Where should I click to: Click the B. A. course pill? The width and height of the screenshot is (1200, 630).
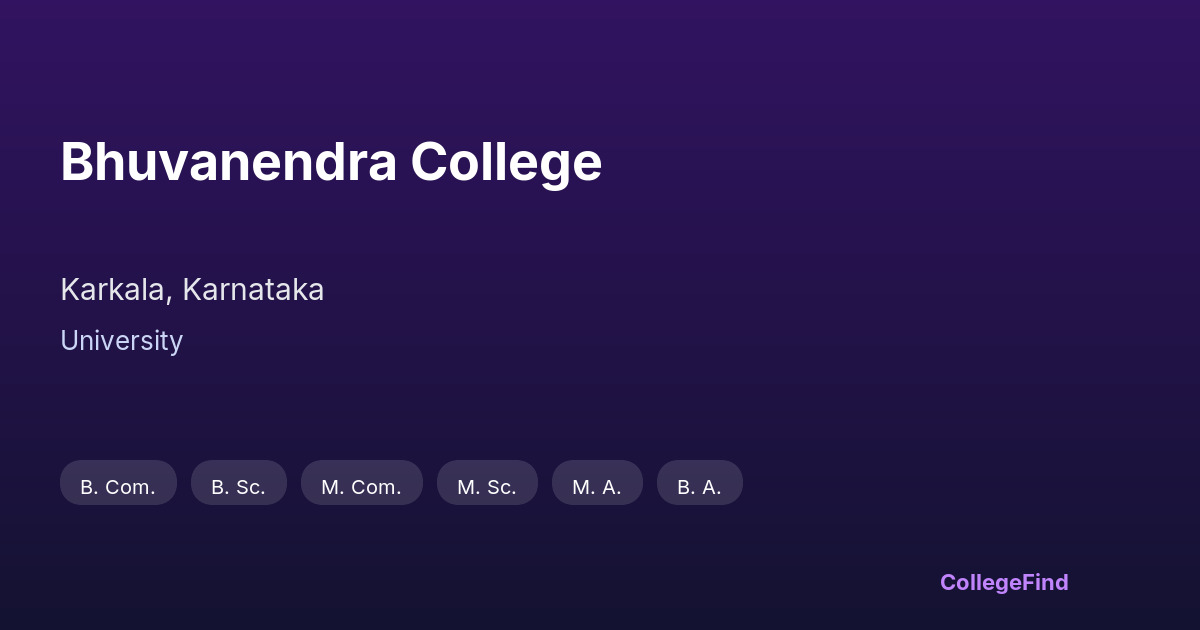click(699, 484)
